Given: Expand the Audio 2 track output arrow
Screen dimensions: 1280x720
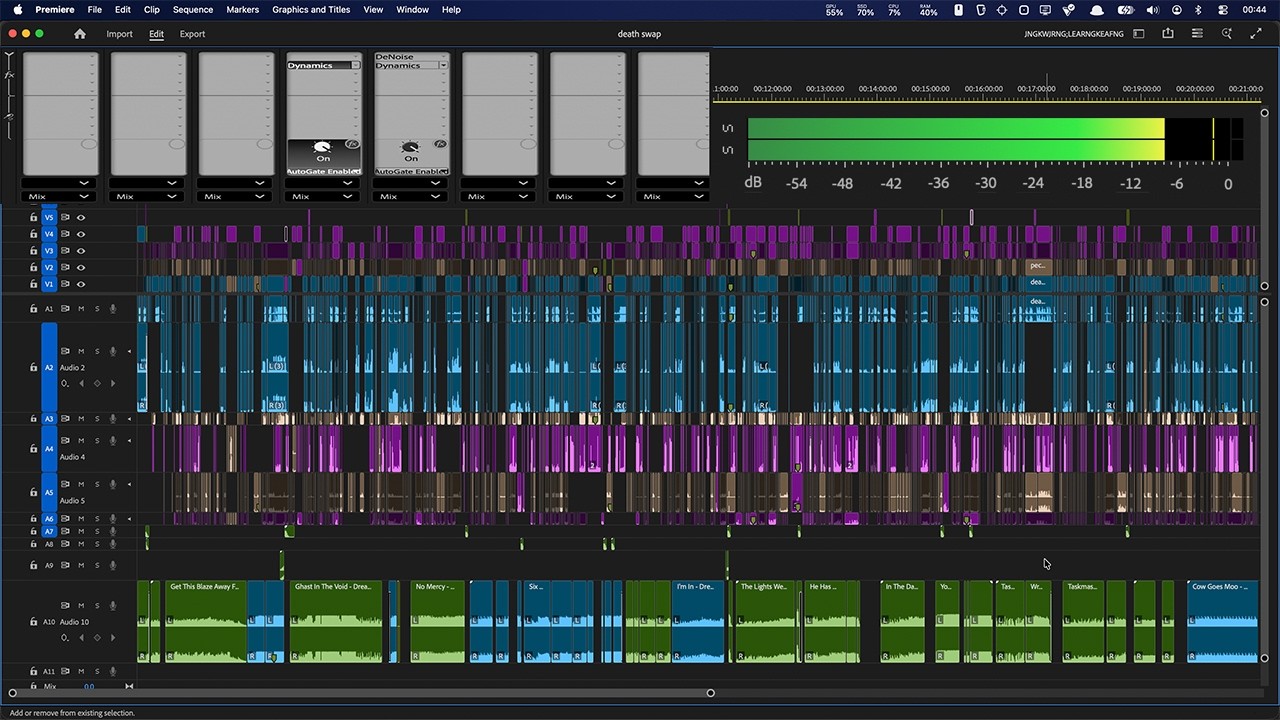Looking at the screenshot, I should click(x=129, y=352).
